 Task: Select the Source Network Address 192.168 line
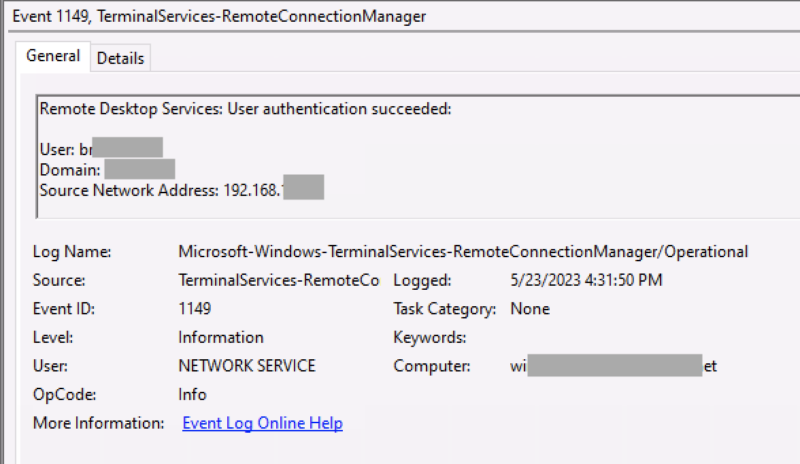point(182,190)
